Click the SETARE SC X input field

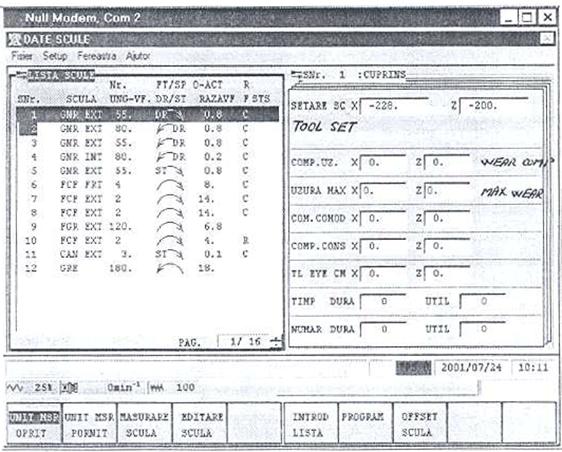(394, 106)
